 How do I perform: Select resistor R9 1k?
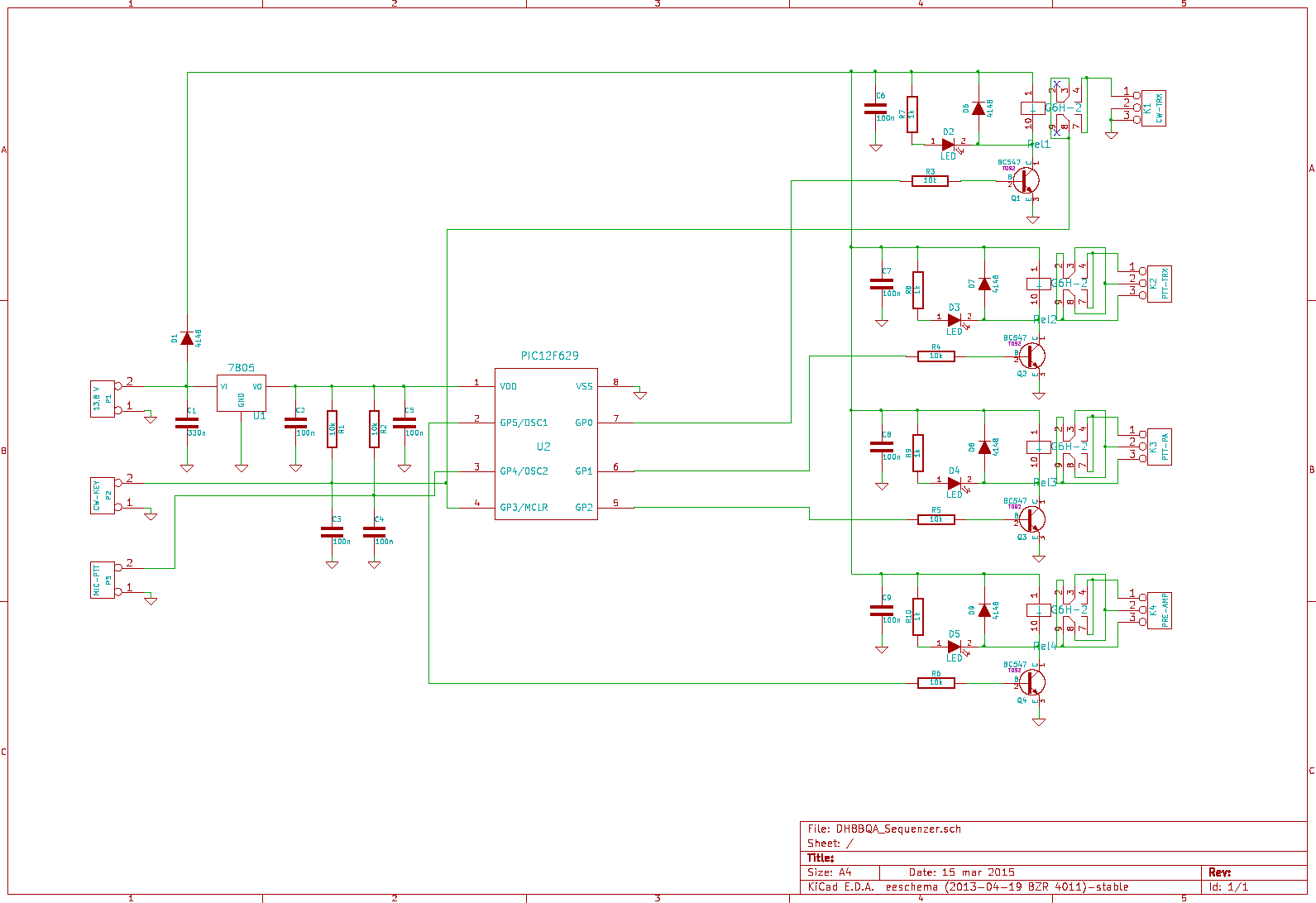point(917,452)
